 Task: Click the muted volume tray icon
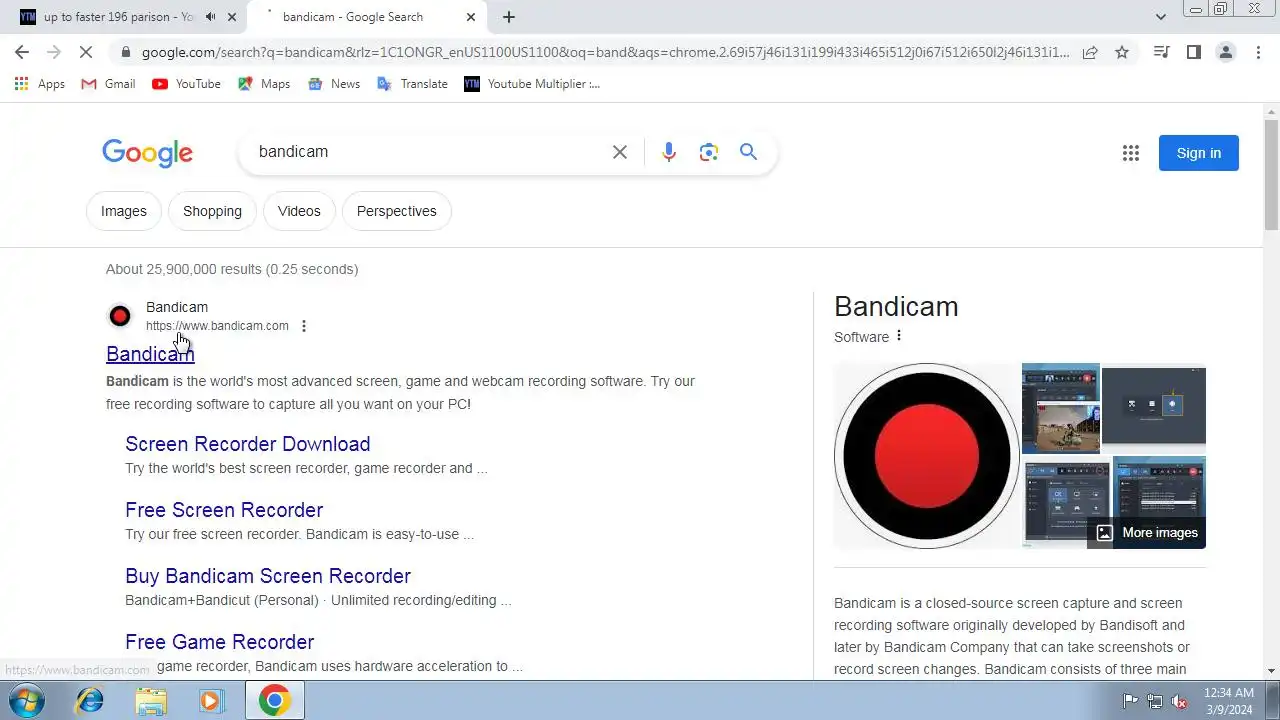tap(1180, 701)
